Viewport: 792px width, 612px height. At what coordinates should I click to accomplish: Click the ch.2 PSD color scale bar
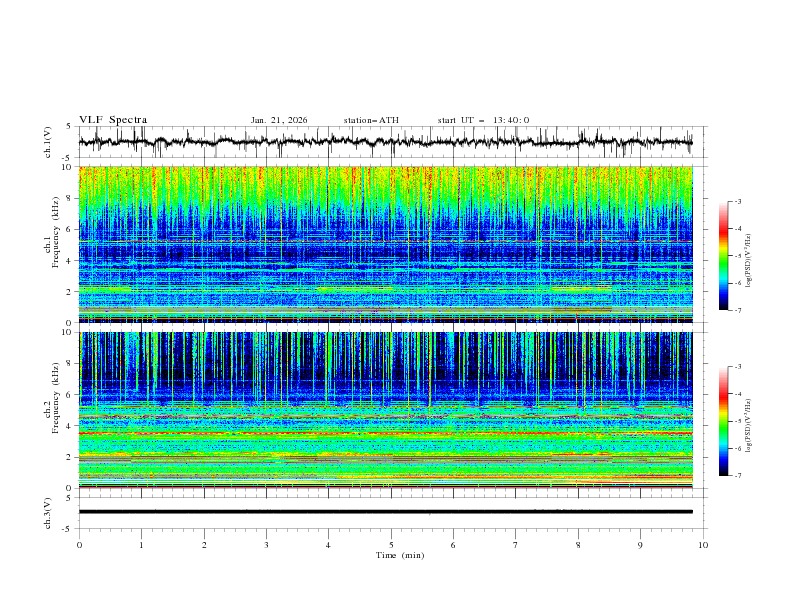[723, 421]
